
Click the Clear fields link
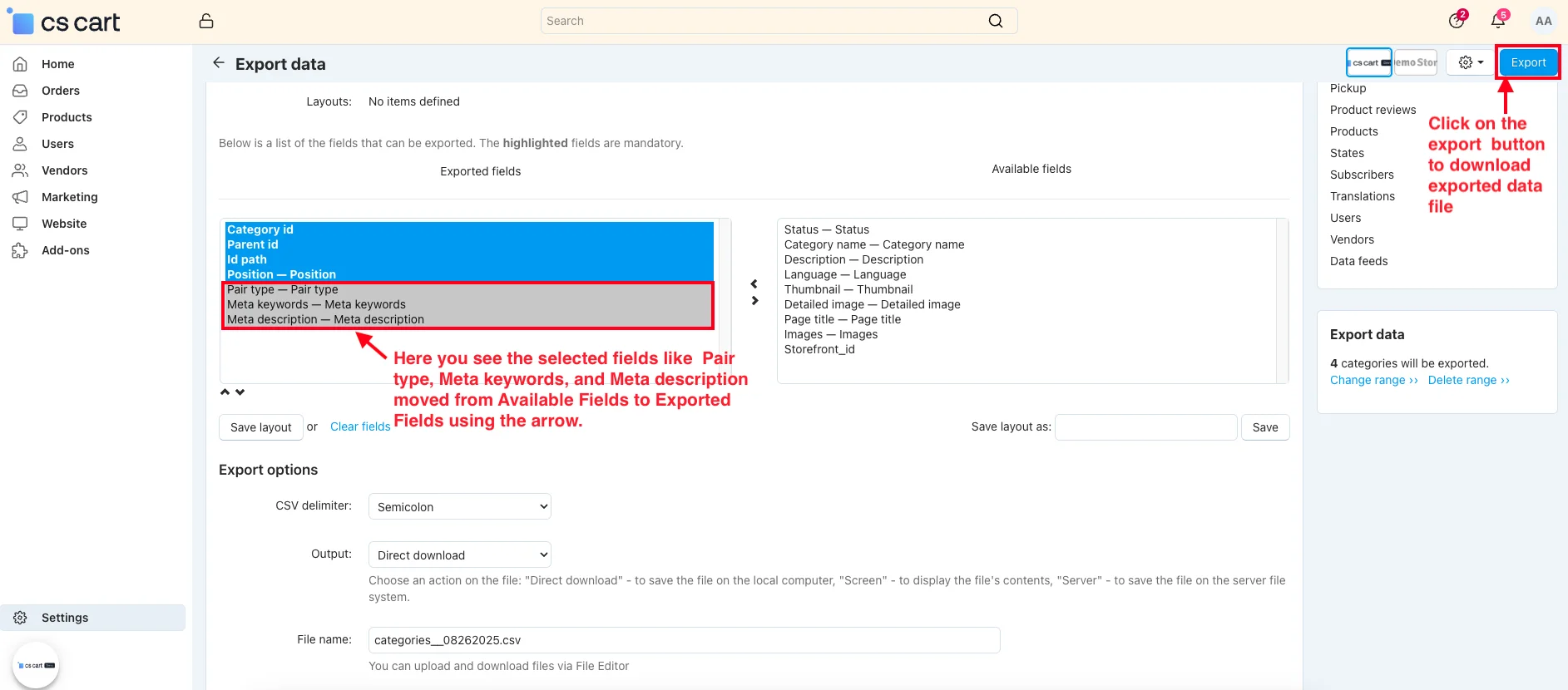[360, 426]
